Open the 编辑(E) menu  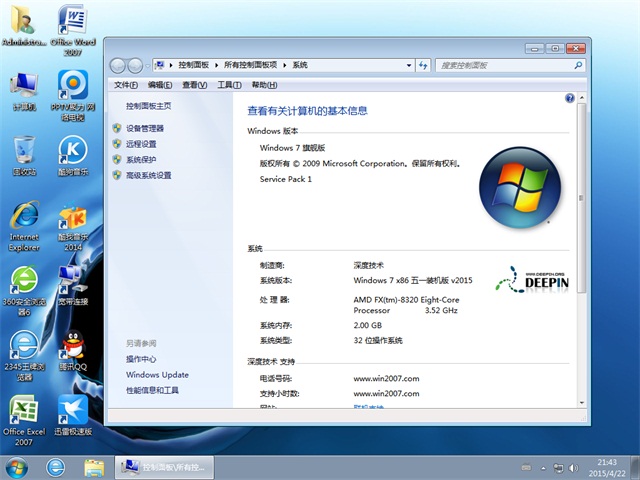pyautogui.click(x=160, y=85)
